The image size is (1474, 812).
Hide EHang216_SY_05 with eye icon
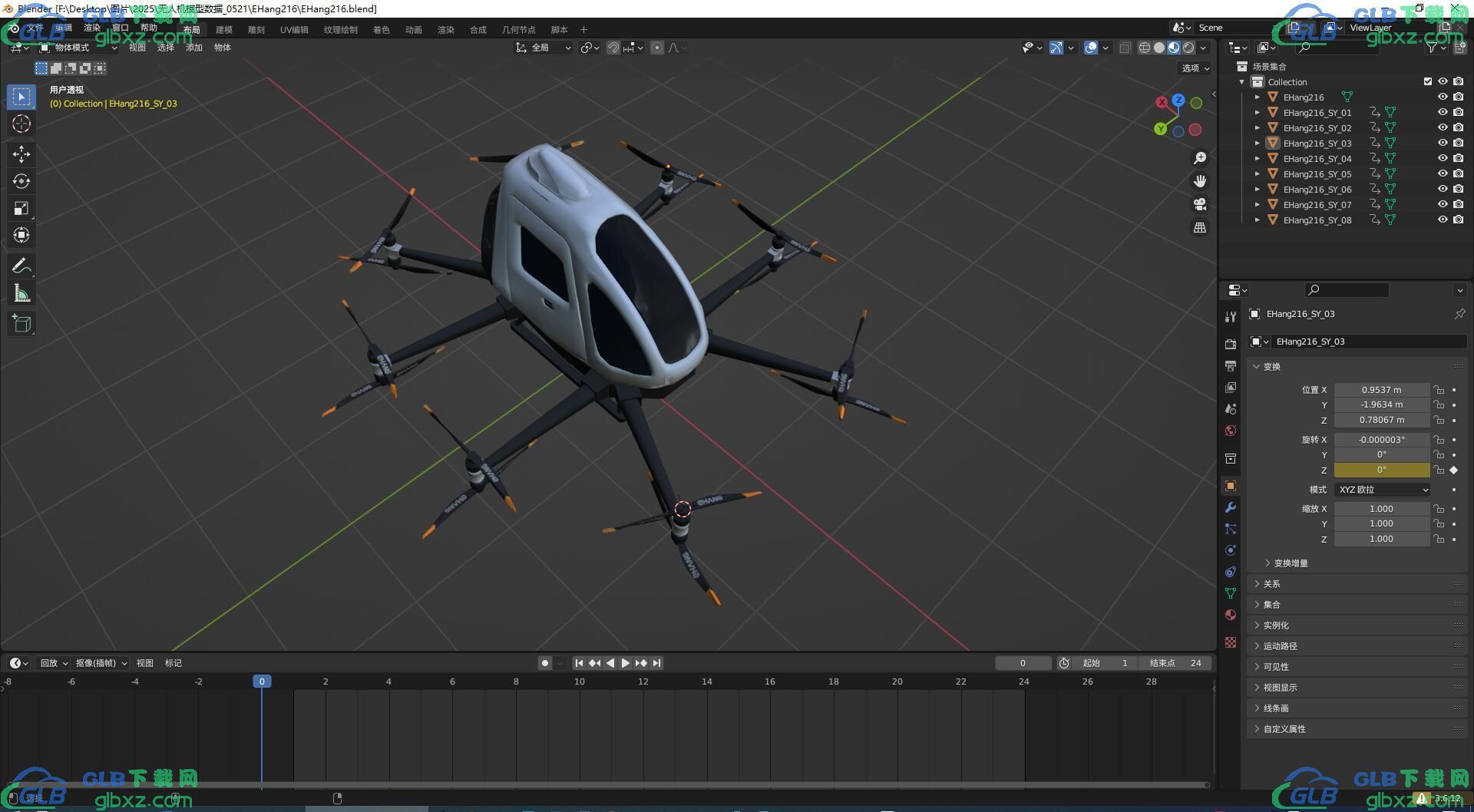tap(1443, 173)
